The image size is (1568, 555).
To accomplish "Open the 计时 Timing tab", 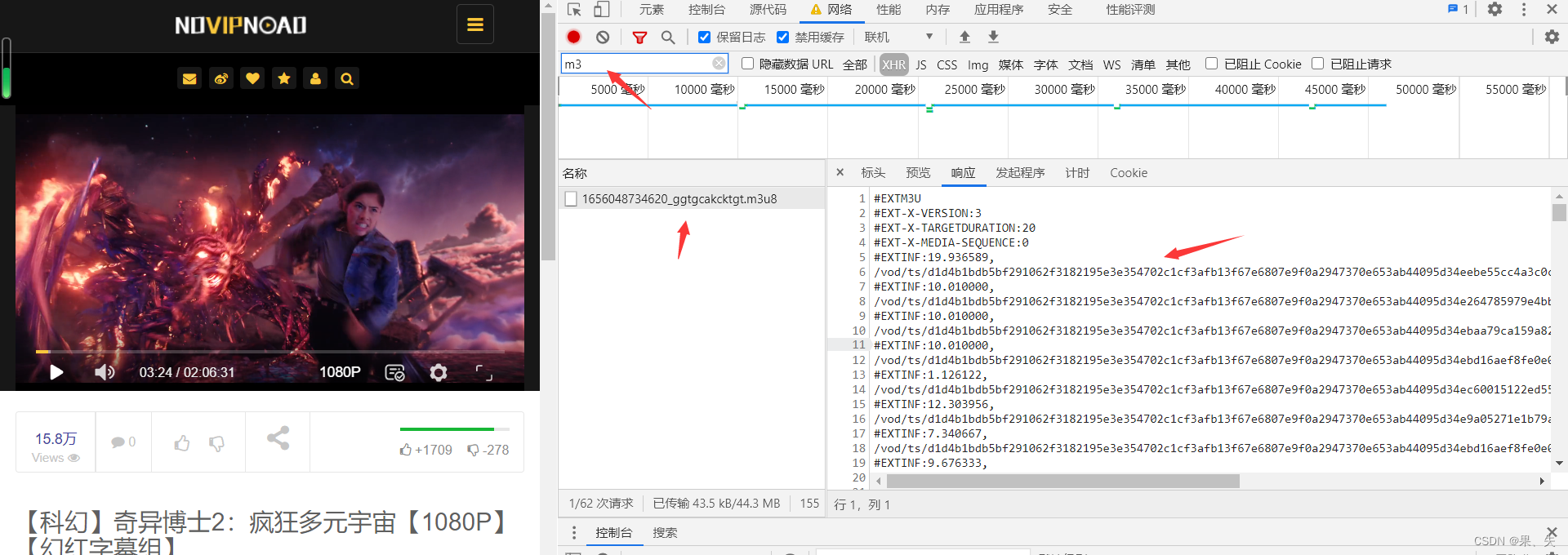I will pos(1077,173).
